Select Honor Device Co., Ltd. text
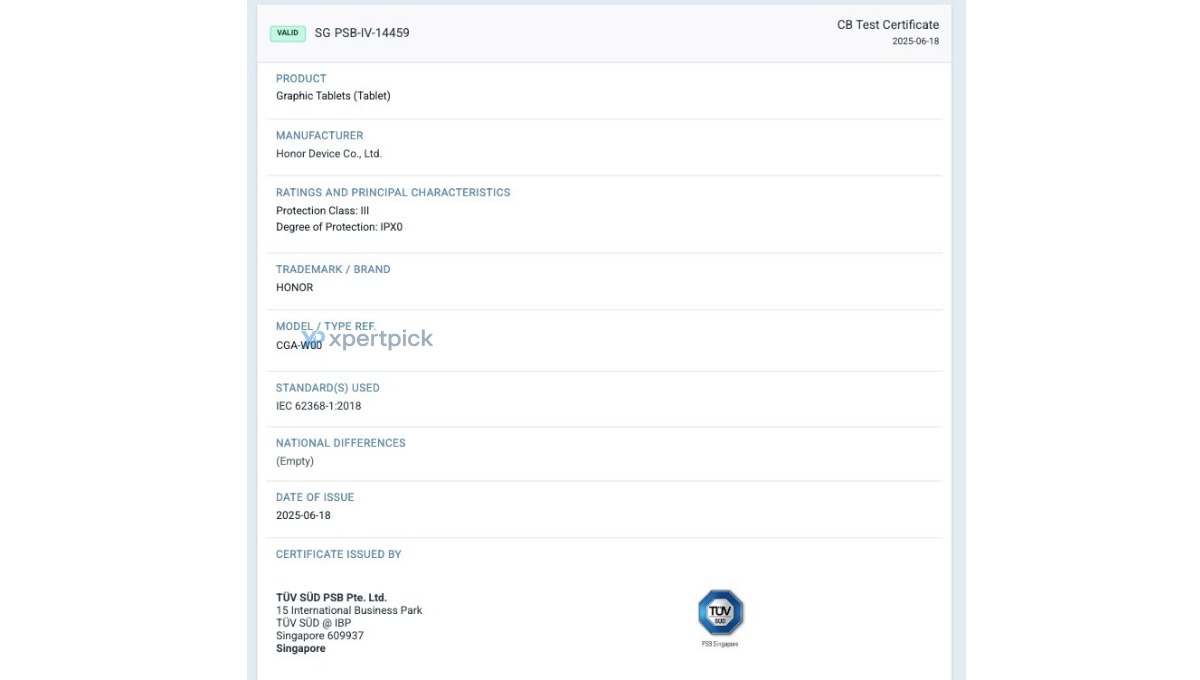Screen dimensions: 1200x680 (329, 154)
